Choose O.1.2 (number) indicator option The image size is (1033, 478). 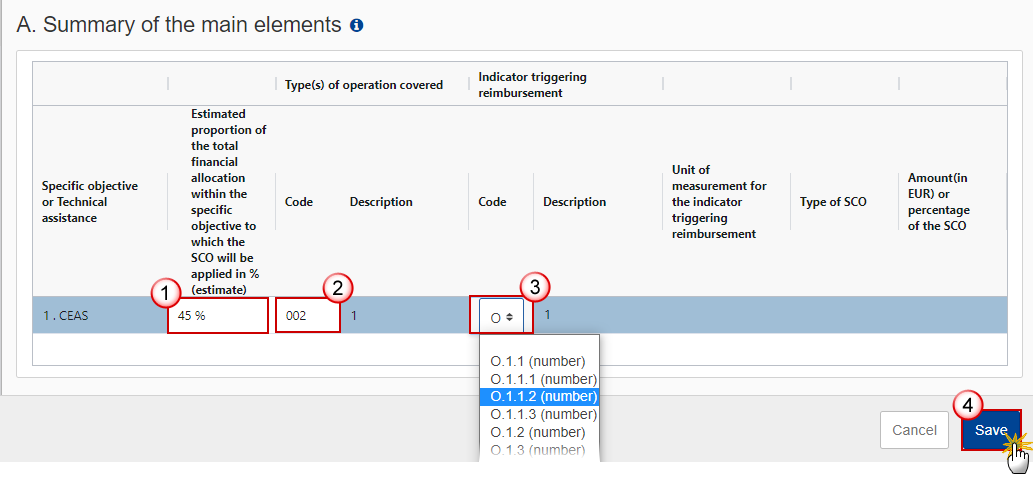click(x=538, y=432)
